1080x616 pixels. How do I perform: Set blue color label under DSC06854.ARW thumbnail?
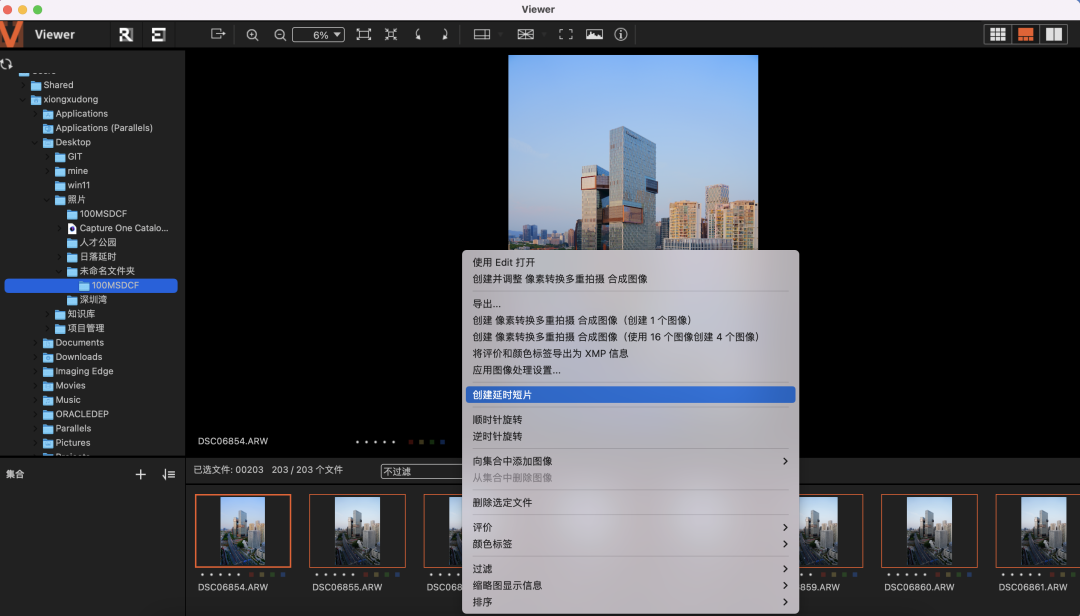pyautogui.click(x=282, y=575)
